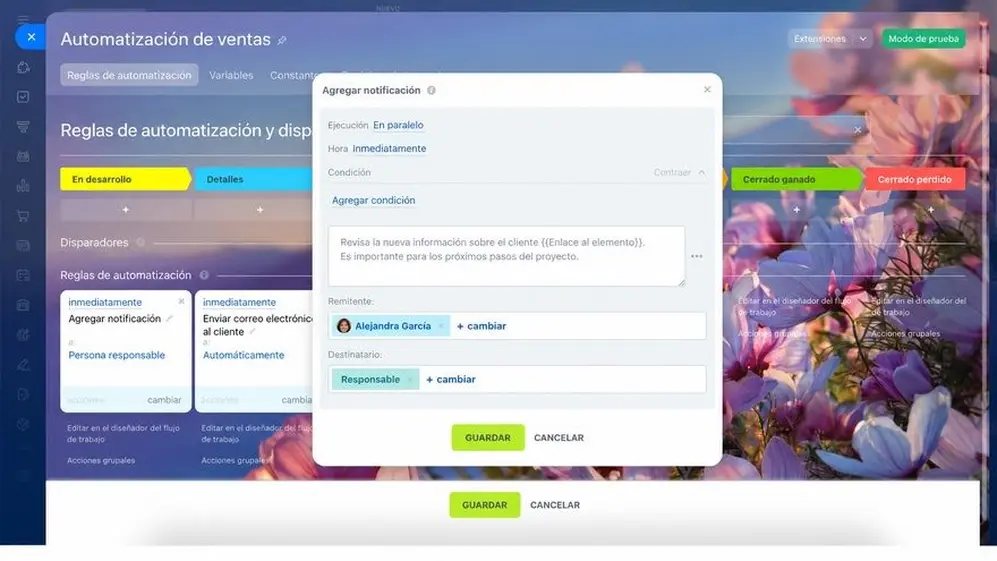This screenshot has width=997, height=561.
Task: Click cambiar on Agregar notificación card
Action: click(x=164, y=400)
